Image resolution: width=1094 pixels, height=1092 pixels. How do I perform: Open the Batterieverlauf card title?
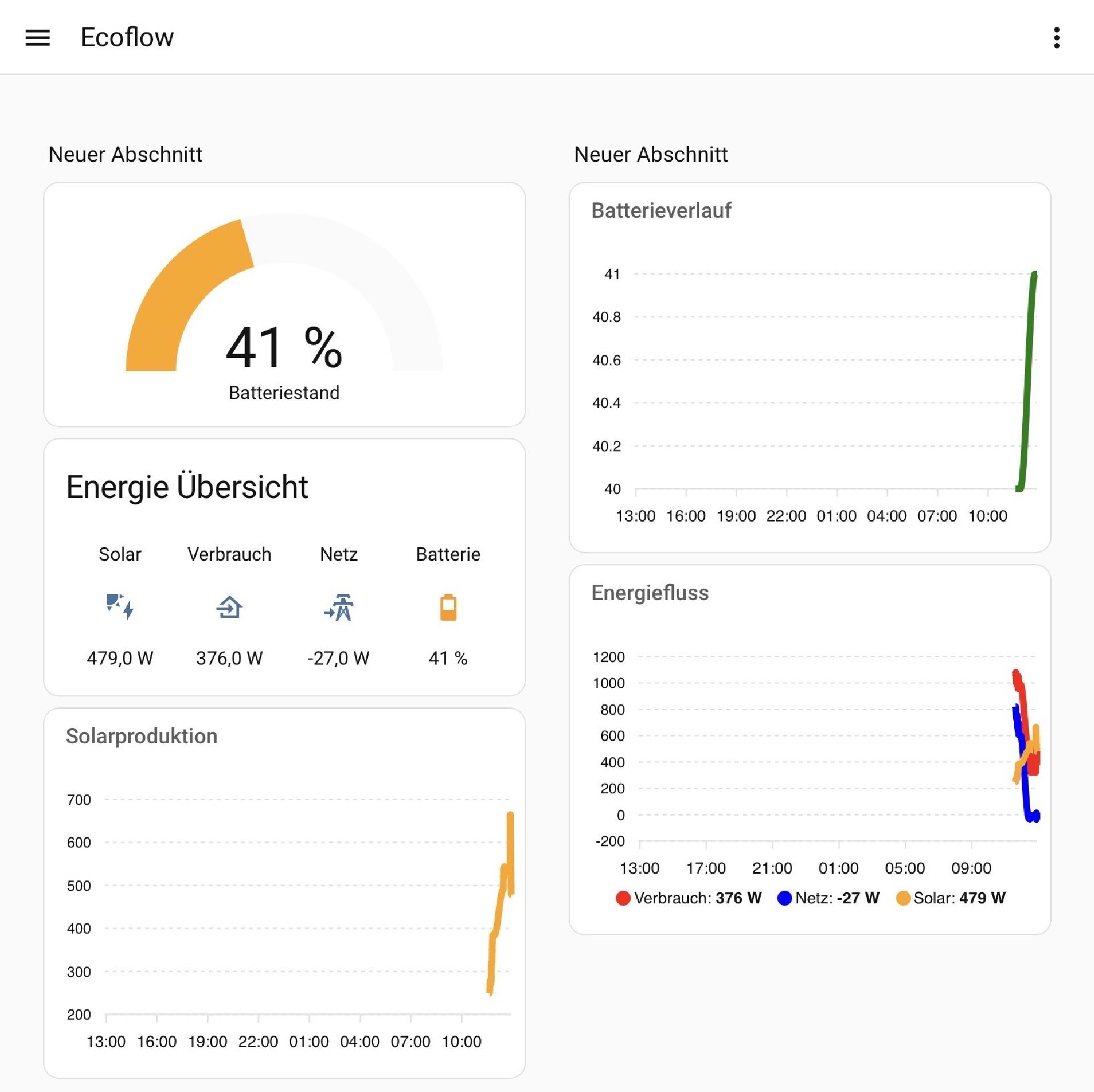pyautogui.click(x=661, y=210)
